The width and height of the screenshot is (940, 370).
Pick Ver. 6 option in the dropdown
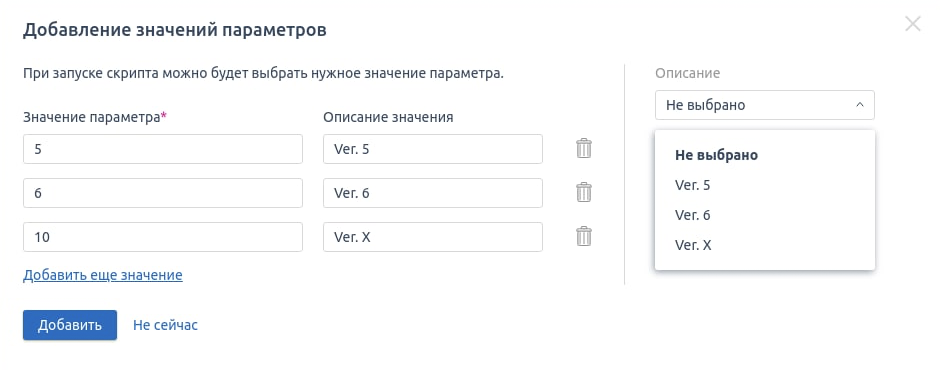point(692,215)
